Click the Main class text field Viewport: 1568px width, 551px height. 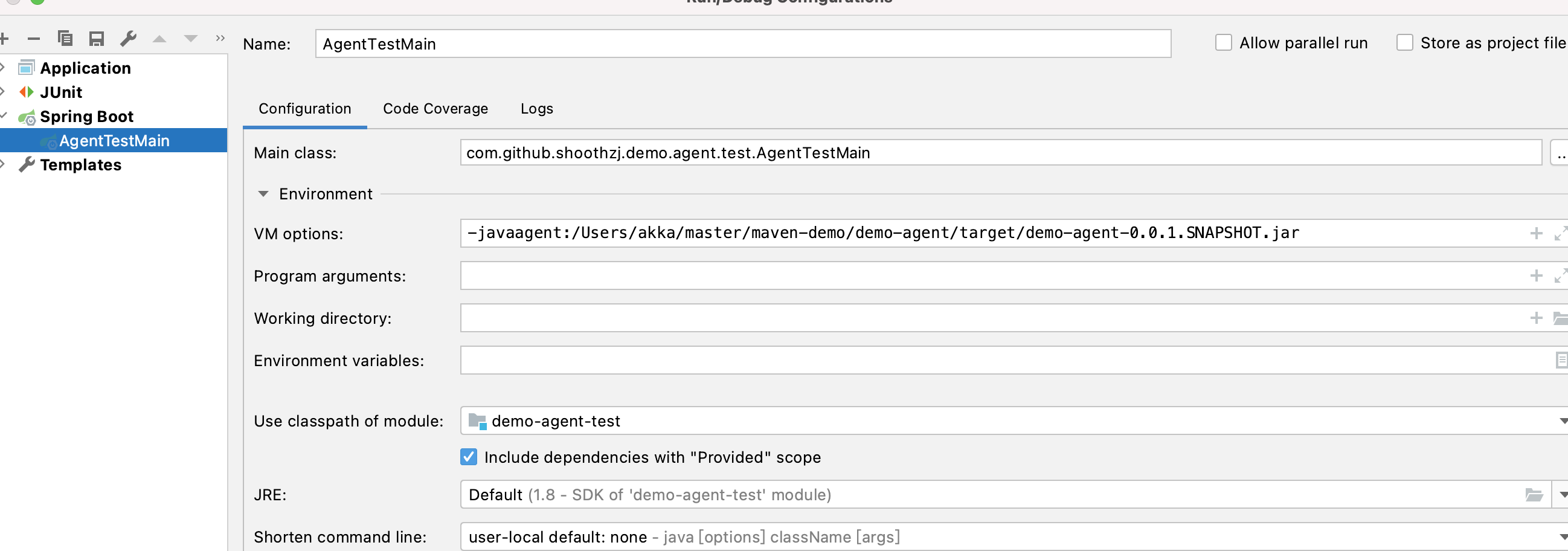tap(998, 153)
